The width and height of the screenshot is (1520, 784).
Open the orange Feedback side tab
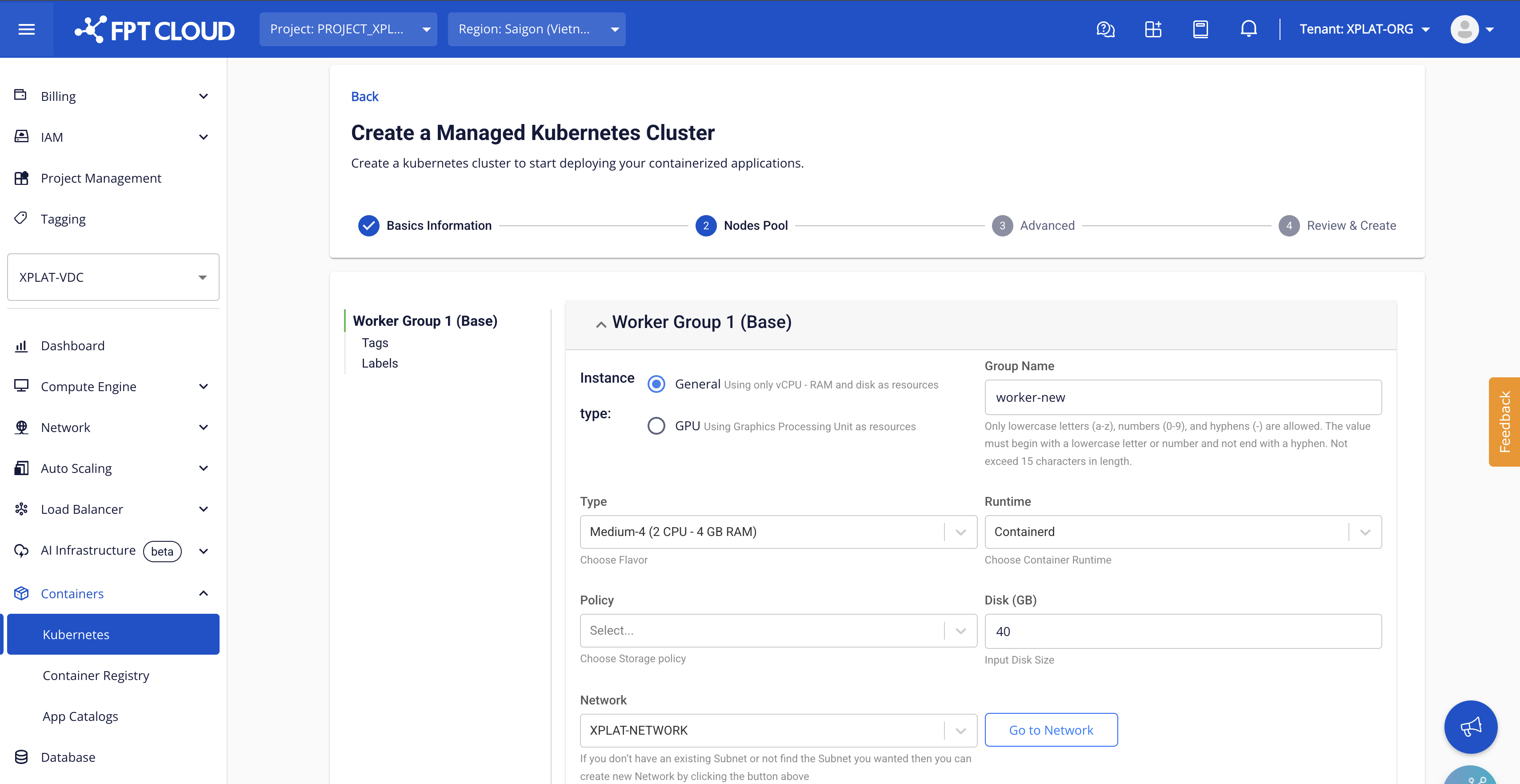coord(1504,422)
